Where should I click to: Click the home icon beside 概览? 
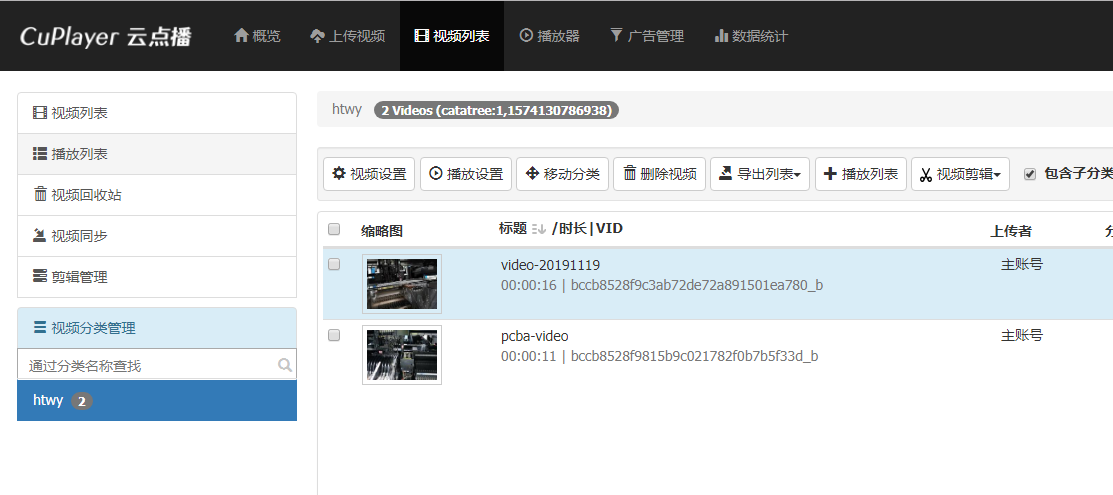pyautogui.click(x=241, y=36)
